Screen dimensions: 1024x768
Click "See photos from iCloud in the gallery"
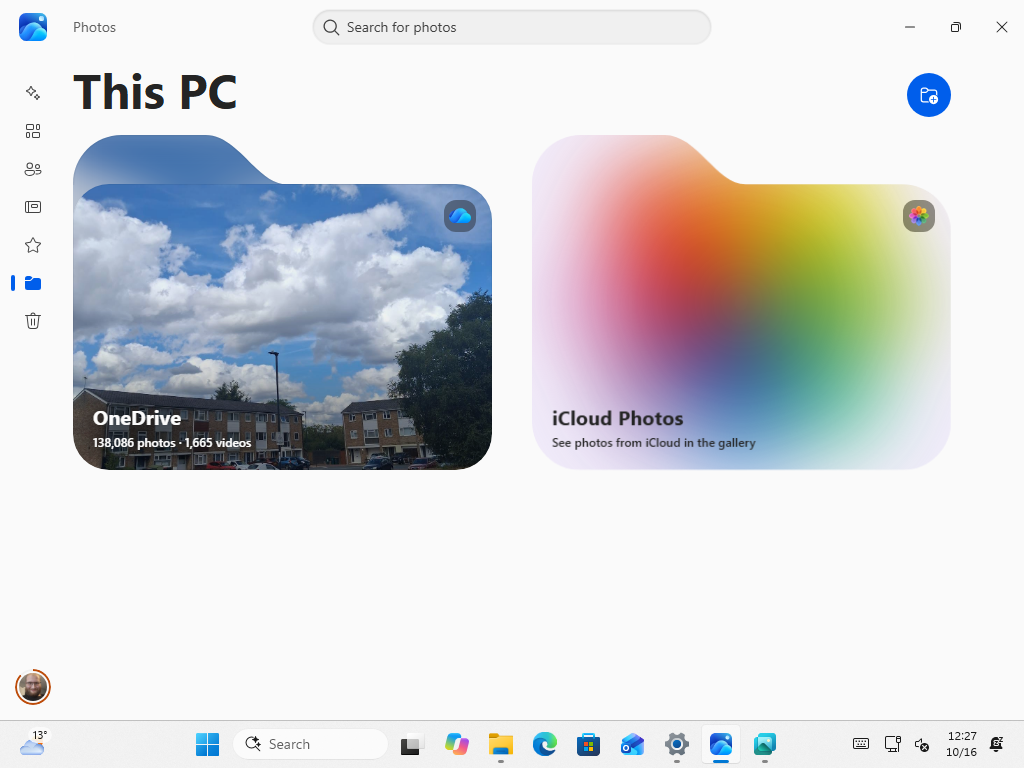[x=654, y=443]
